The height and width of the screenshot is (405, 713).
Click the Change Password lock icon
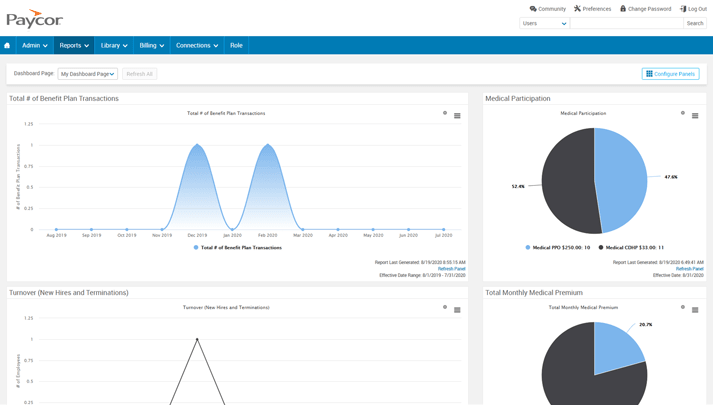623,9
